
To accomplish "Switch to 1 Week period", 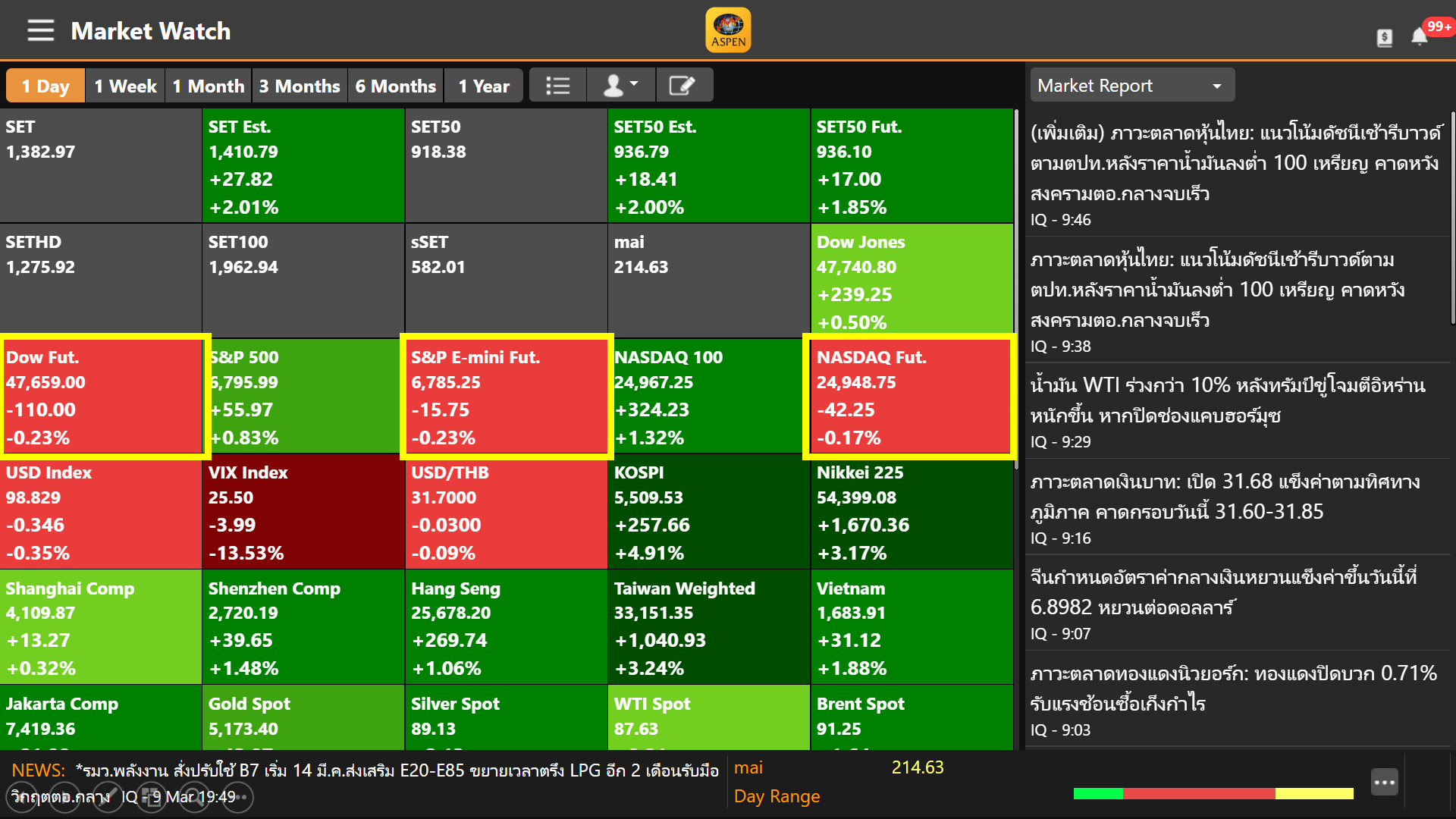I will [125, 86].
